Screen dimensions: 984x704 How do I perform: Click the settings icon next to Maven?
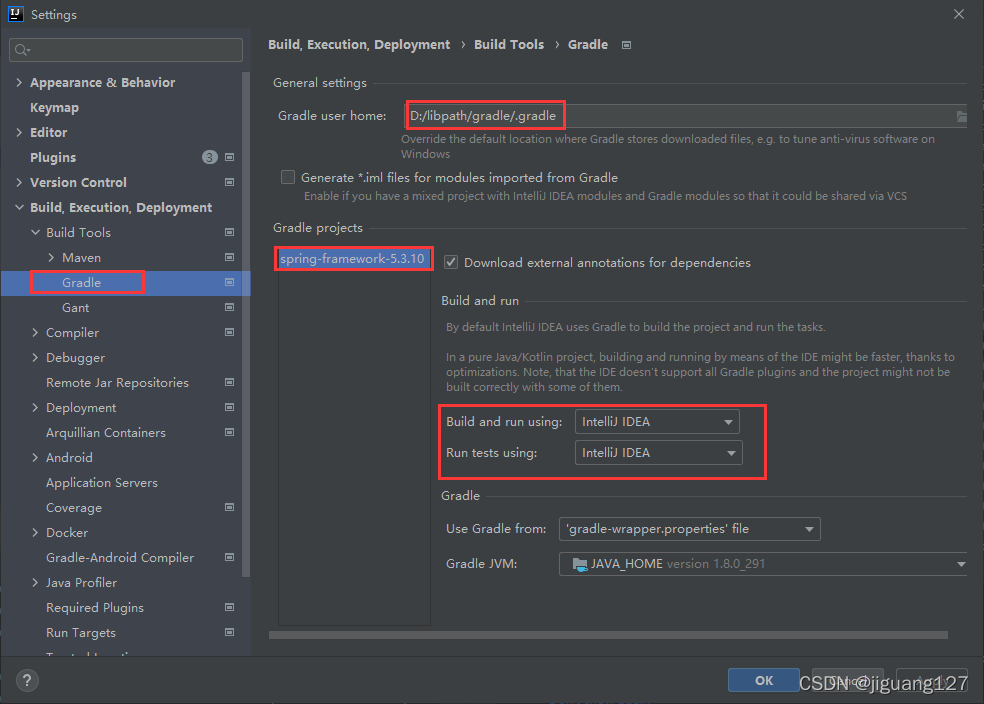229,257
